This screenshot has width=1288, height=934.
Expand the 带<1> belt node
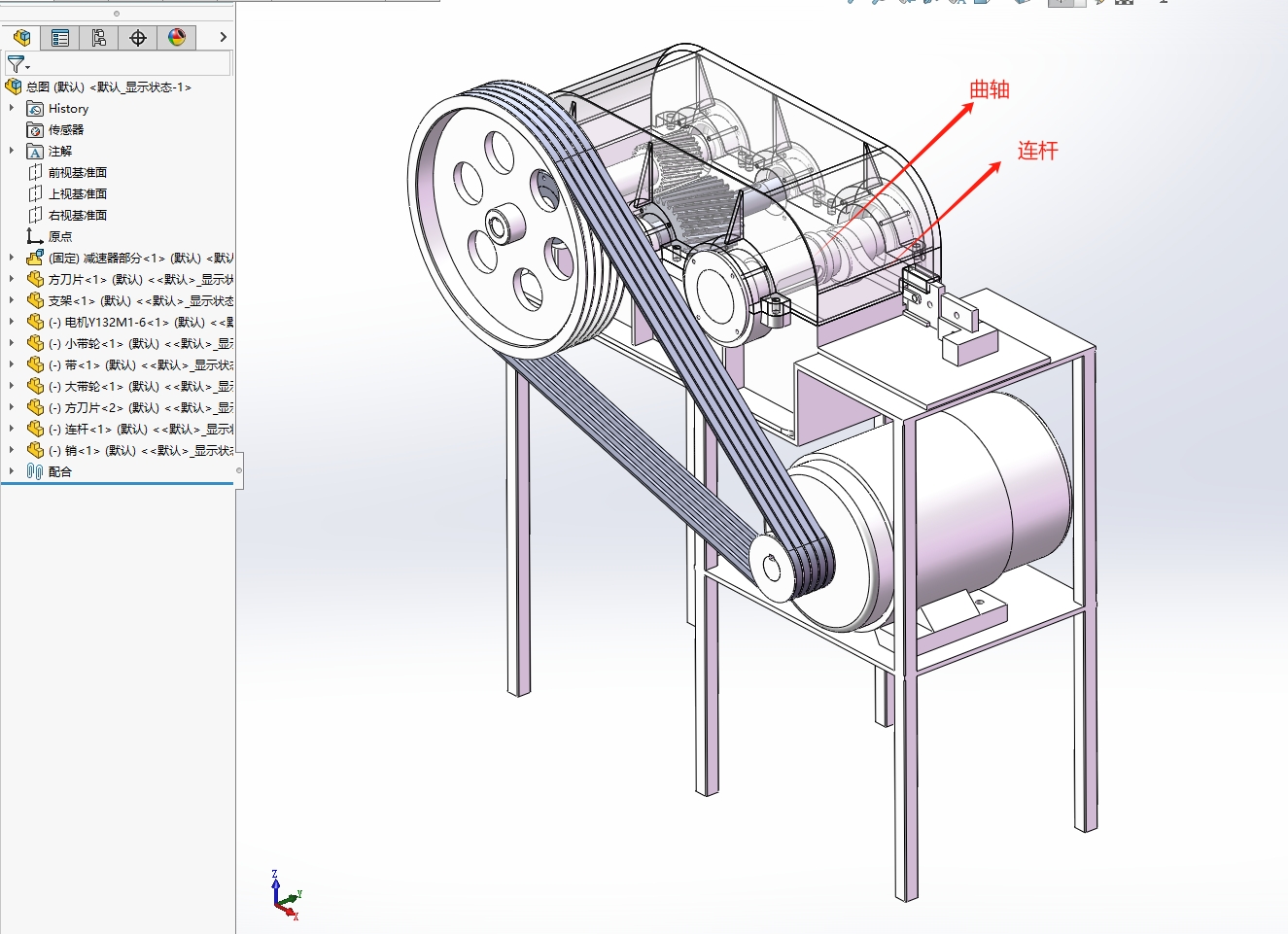click(12, 364)
